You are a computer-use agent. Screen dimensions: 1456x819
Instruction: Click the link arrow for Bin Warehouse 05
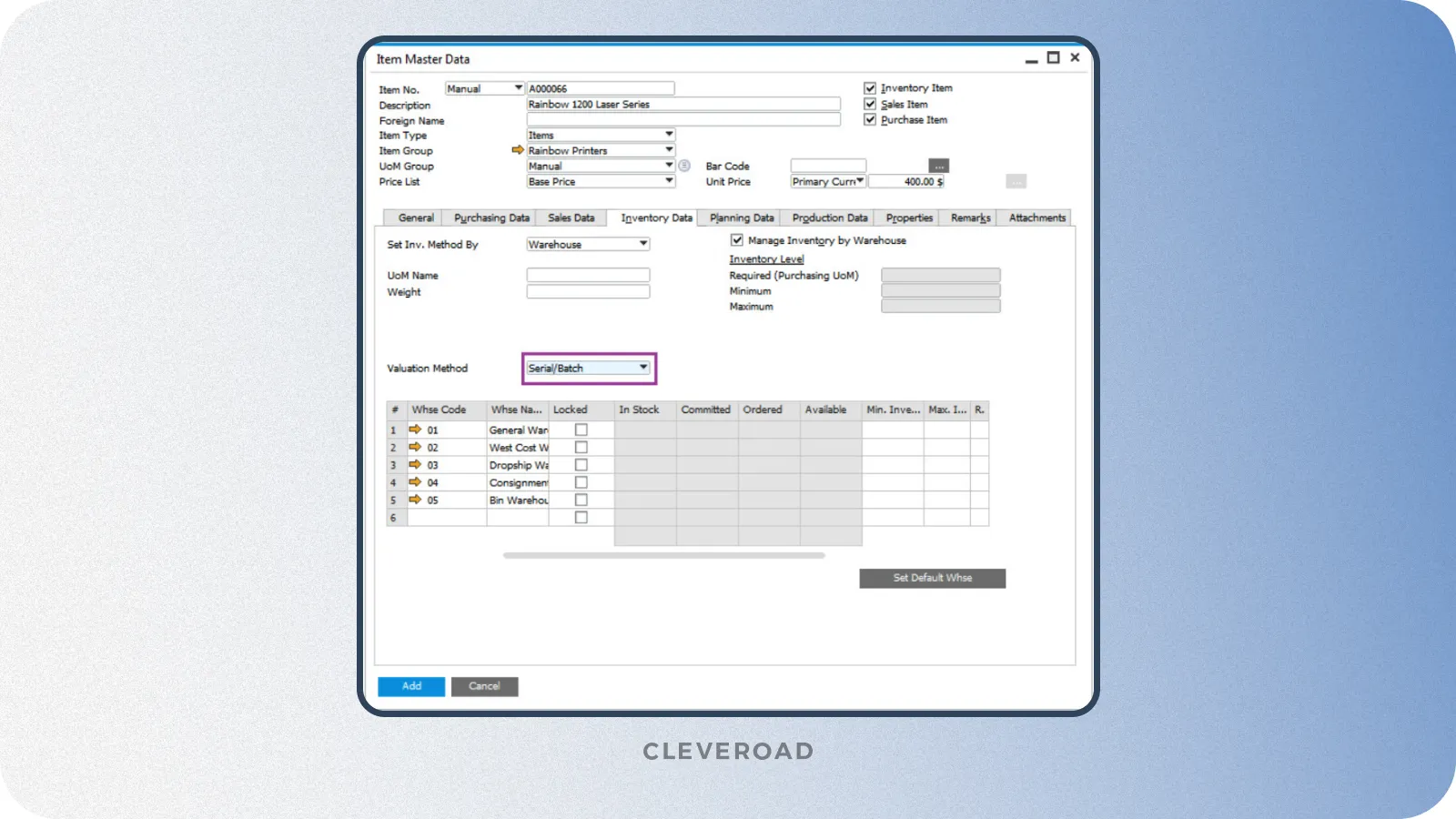[415, 500]
